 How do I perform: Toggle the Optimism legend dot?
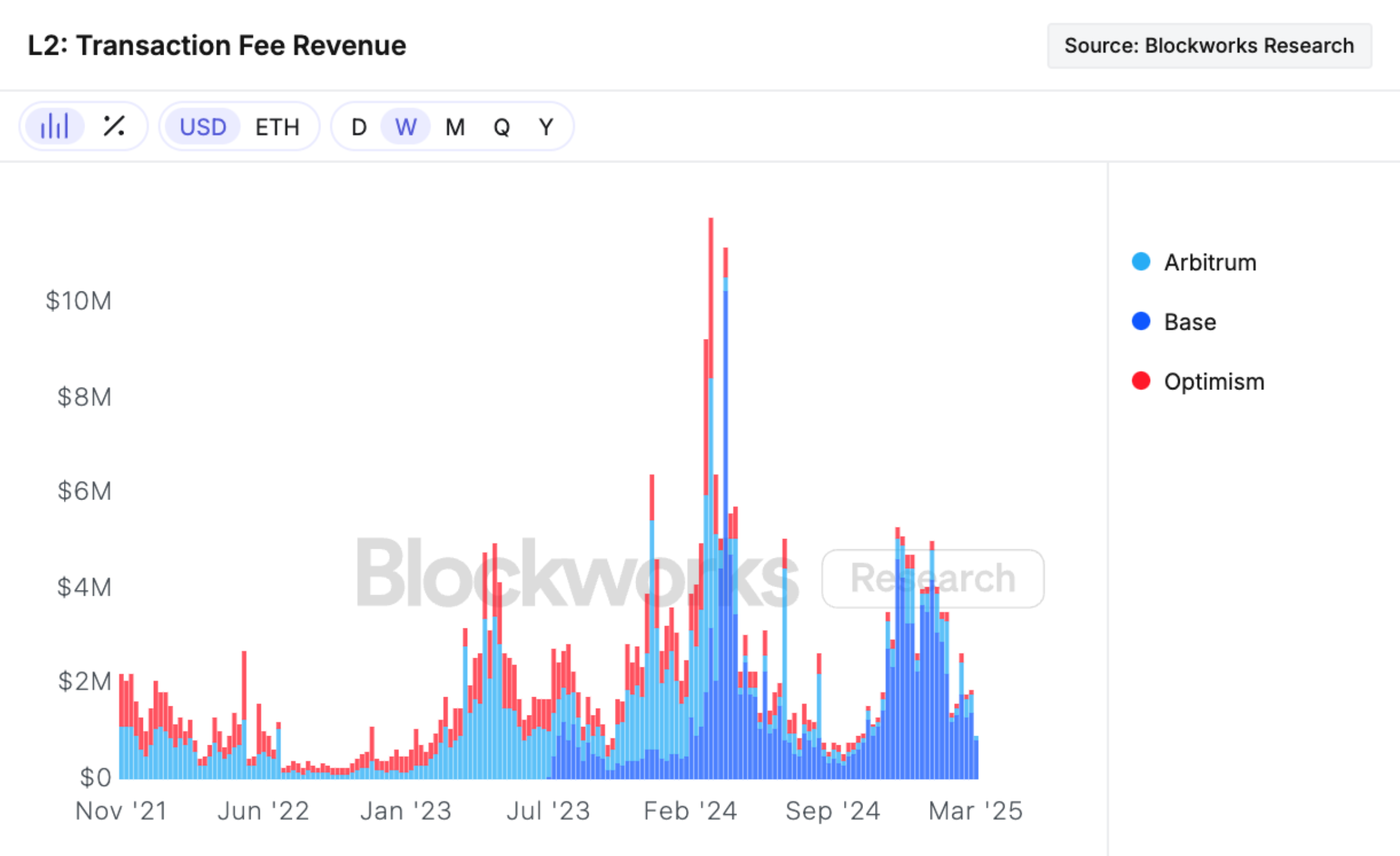(1141, 381)
